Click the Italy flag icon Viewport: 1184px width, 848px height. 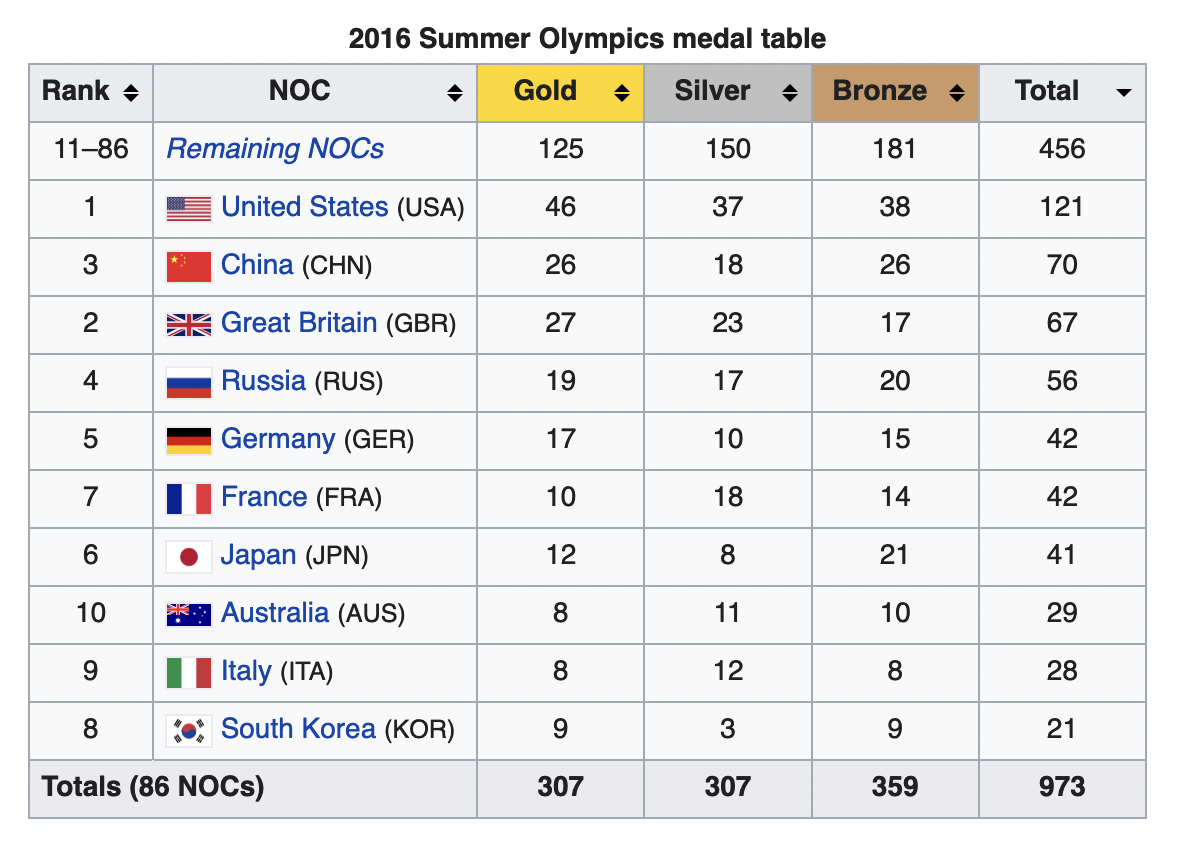pyautogui.click(x=188, y=672)
